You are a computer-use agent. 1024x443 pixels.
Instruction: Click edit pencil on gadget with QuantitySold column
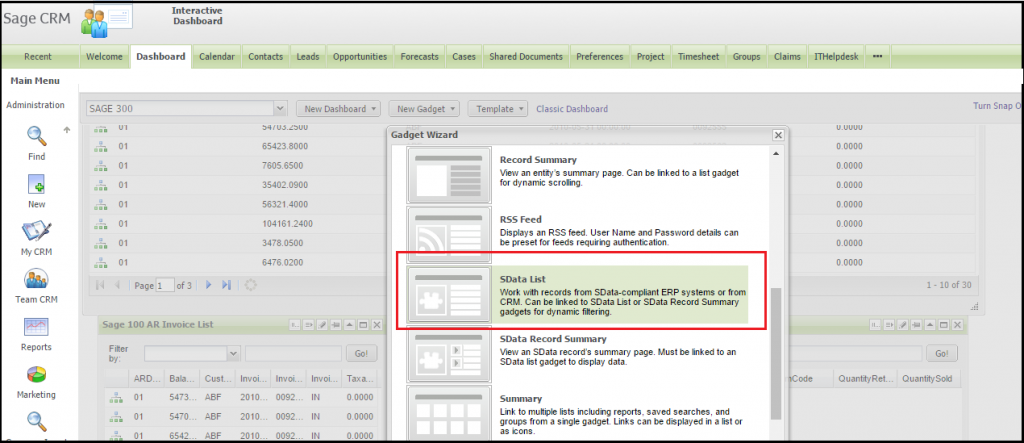[x=903, y=325]
